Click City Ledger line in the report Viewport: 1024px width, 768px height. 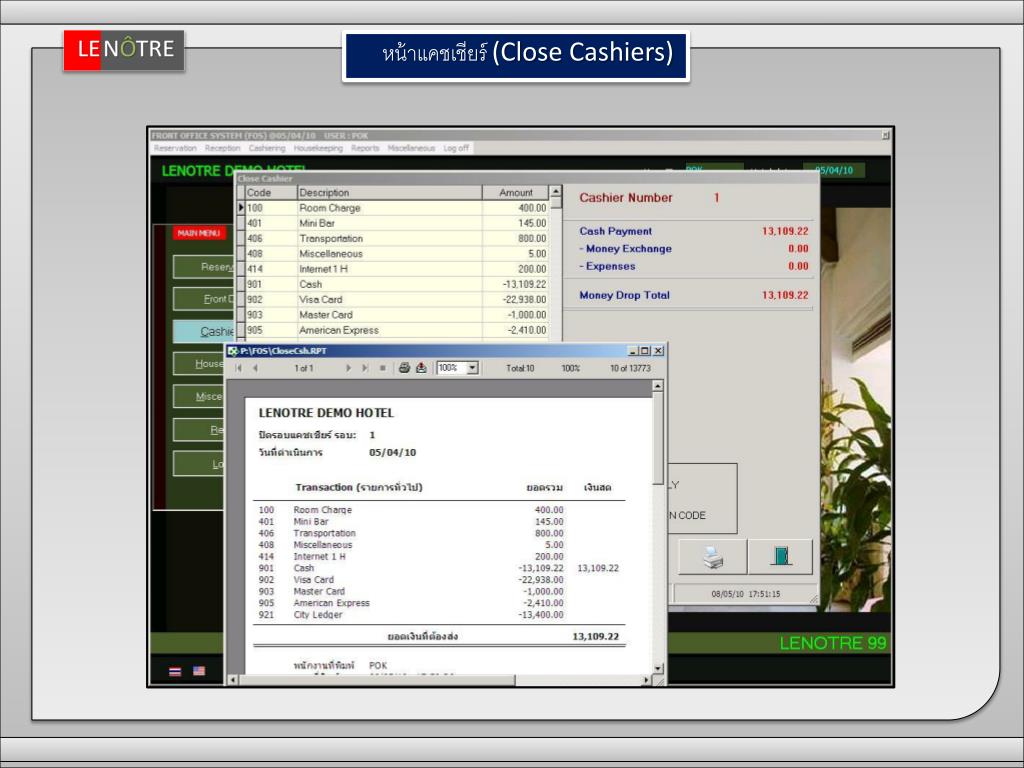(411, 615)
